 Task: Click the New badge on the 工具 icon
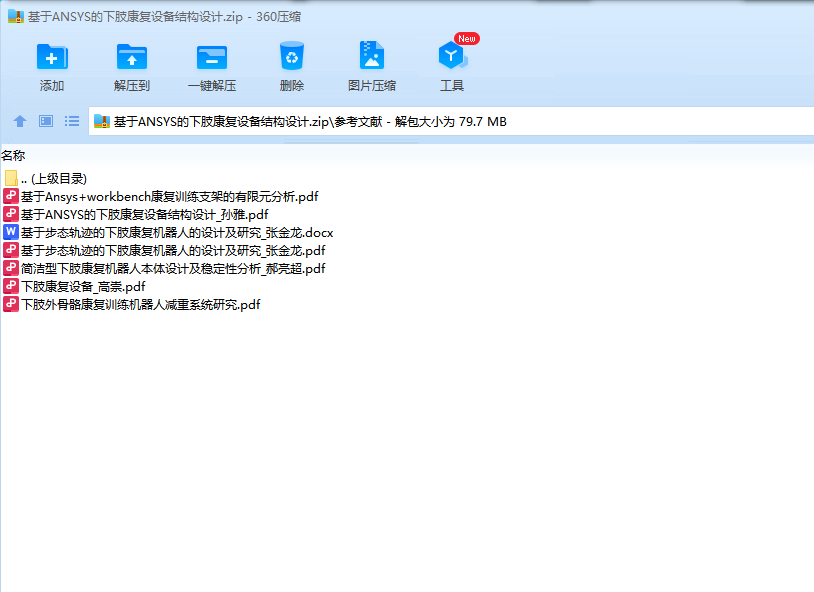click(x=467, y=38)
